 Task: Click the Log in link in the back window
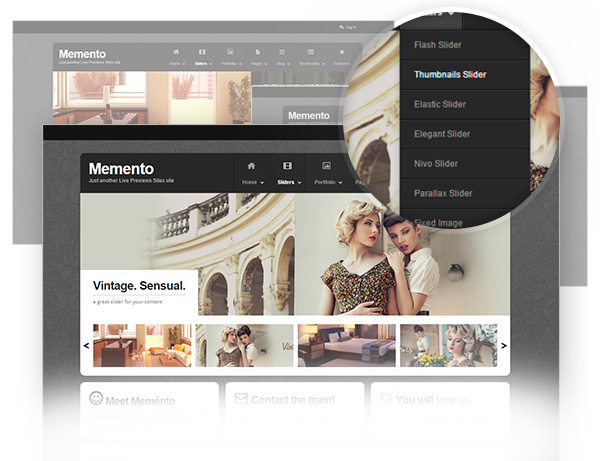pyautogui.click(x=351, y=27)
